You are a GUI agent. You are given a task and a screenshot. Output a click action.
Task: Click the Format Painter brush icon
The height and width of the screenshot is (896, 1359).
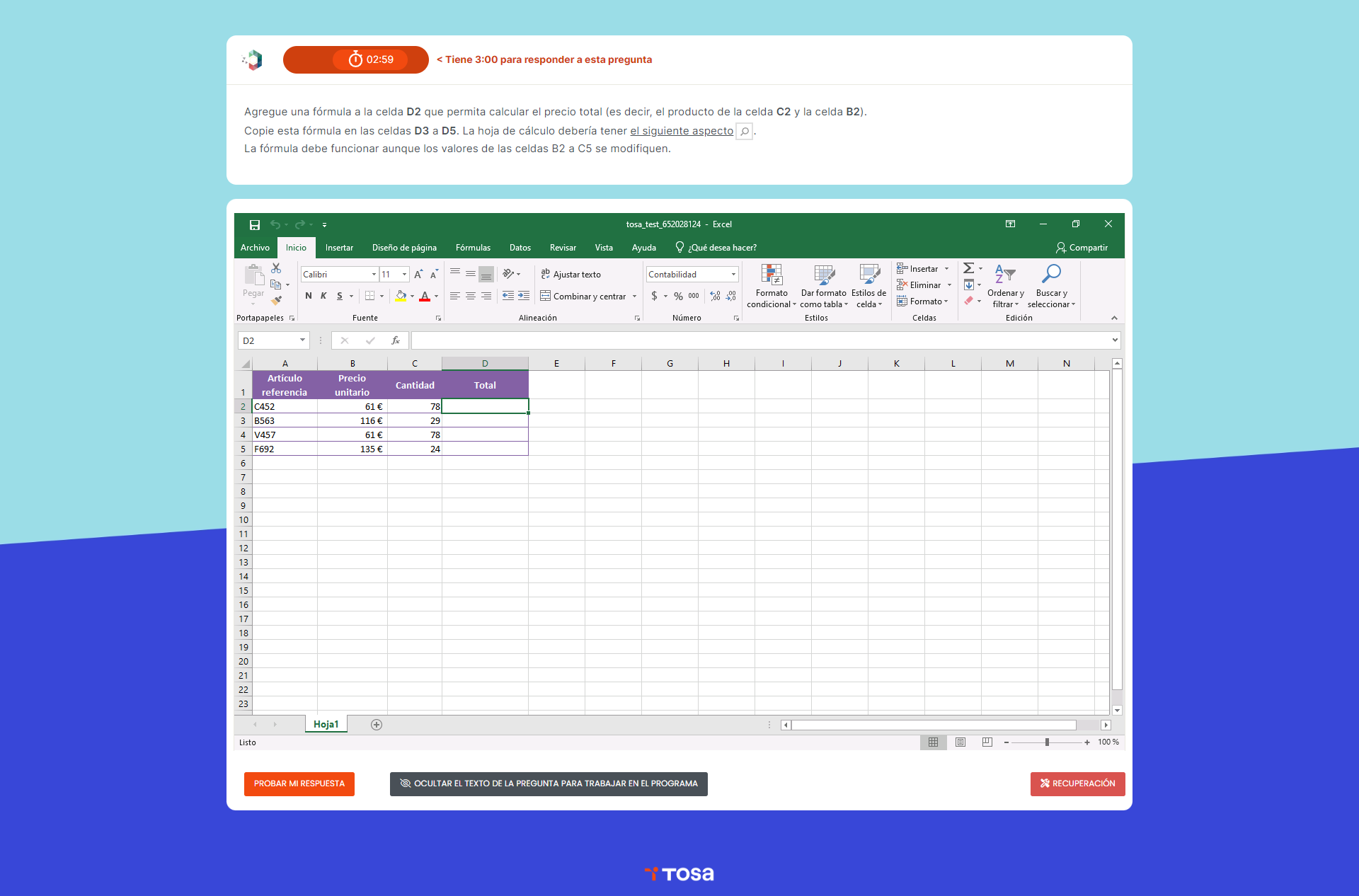[276, 301]
